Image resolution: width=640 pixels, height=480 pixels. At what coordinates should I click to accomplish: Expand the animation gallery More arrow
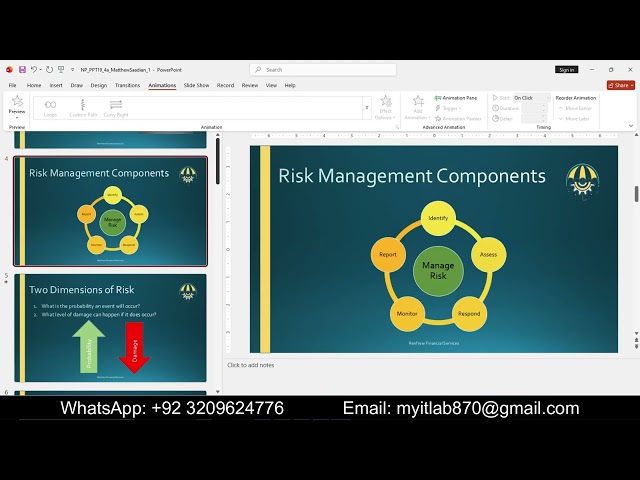367,108
